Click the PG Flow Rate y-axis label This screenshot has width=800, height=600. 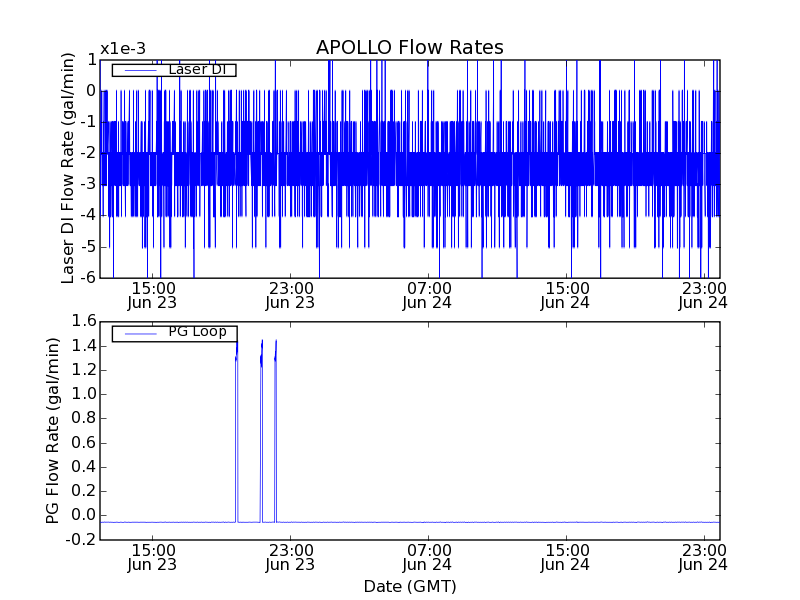pyautogui.click(x=52, y=430)
